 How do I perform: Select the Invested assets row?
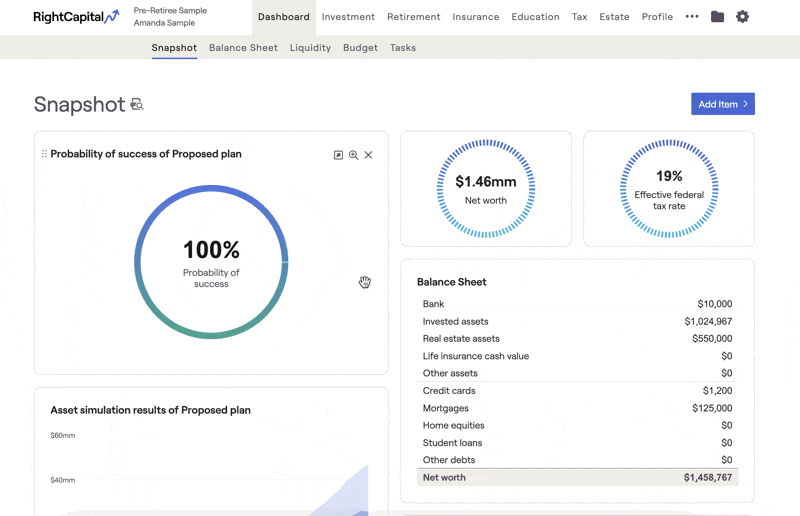pyautogui.click(x=578, y=321)
